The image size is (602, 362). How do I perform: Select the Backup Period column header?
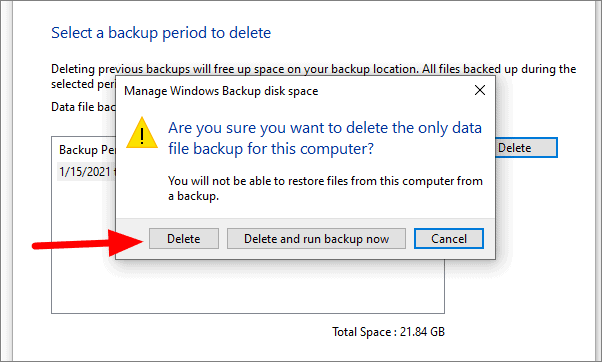87,150
